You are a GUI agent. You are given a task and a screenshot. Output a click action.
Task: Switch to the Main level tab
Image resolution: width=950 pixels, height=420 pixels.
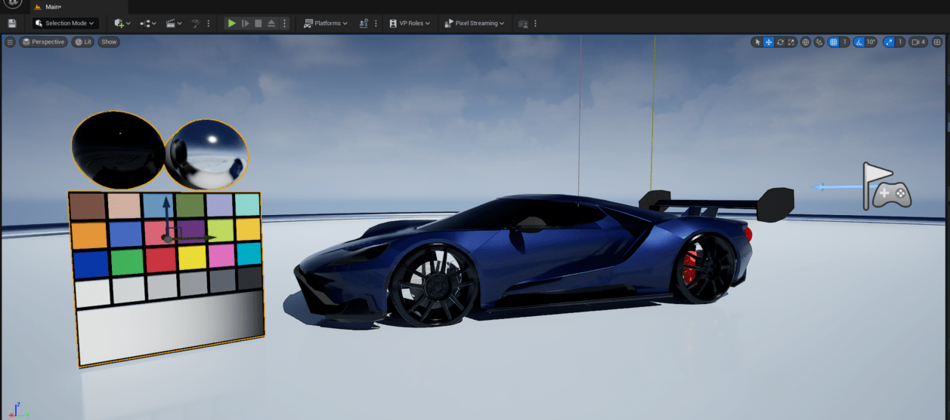(x=54, y=6)
